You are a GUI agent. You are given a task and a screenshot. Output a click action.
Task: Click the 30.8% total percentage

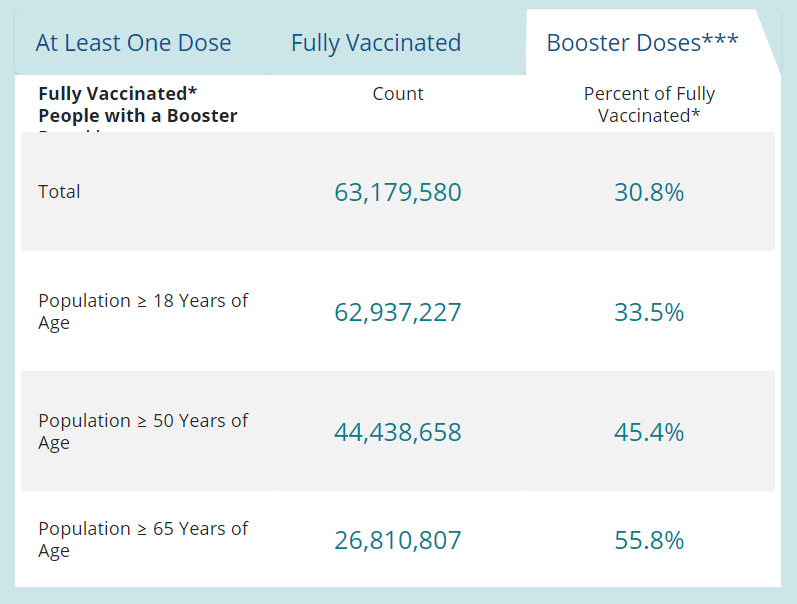[x=649, y=192]
